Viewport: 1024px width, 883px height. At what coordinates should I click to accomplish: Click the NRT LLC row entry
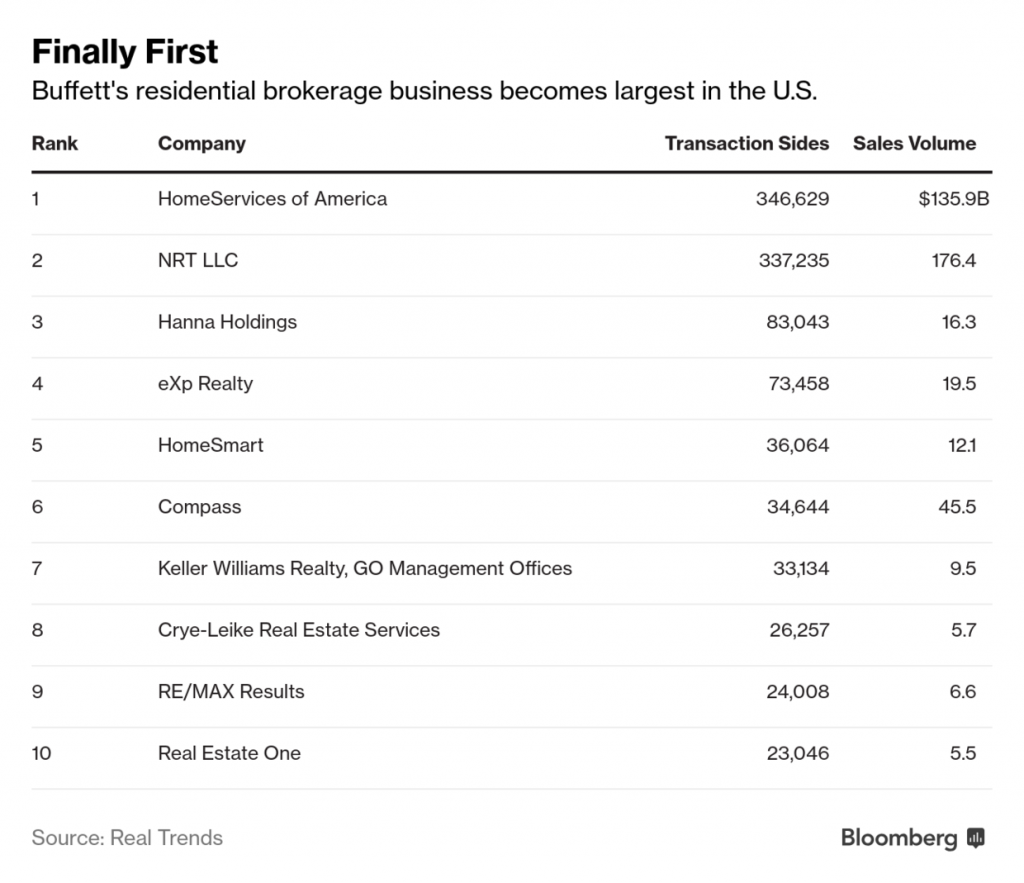coord(198,260)
